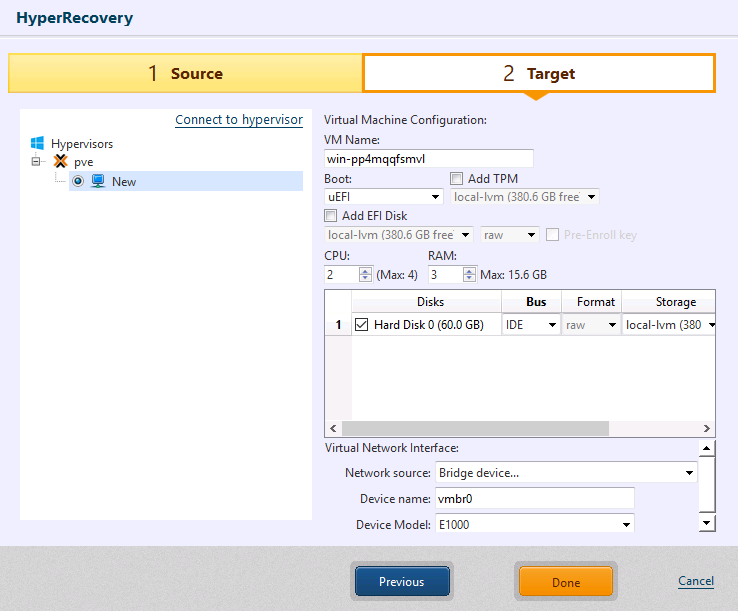Click the New virtual machine monitor icon

point(98,181)
